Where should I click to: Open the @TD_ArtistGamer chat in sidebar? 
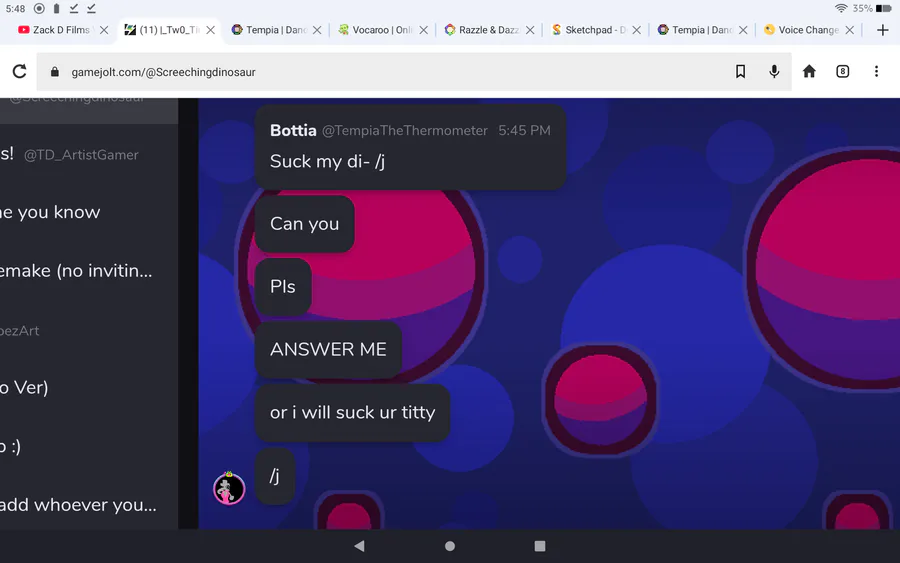pos(81,155)
